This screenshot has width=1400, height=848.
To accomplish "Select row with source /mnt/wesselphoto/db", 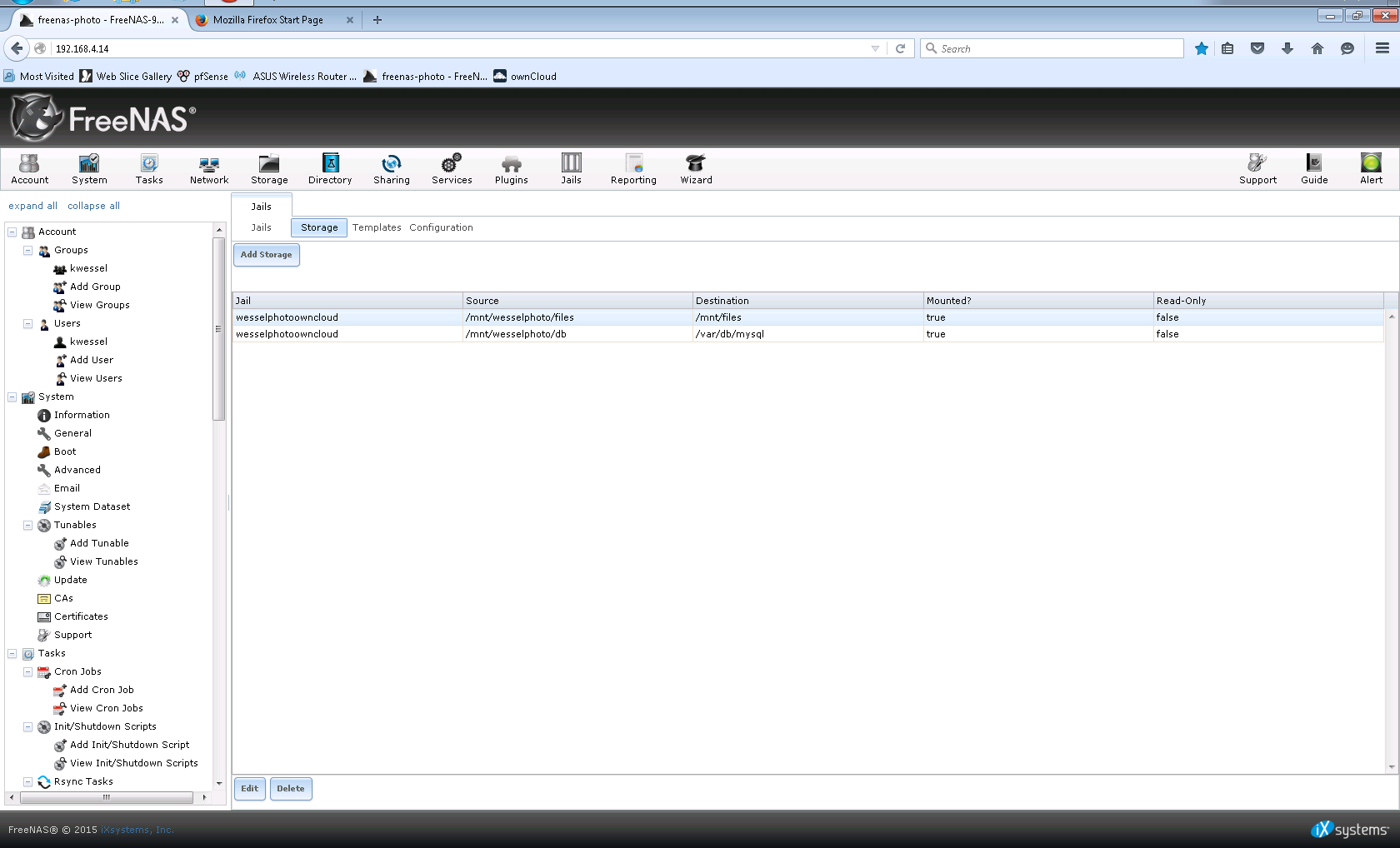I will 516,334.
